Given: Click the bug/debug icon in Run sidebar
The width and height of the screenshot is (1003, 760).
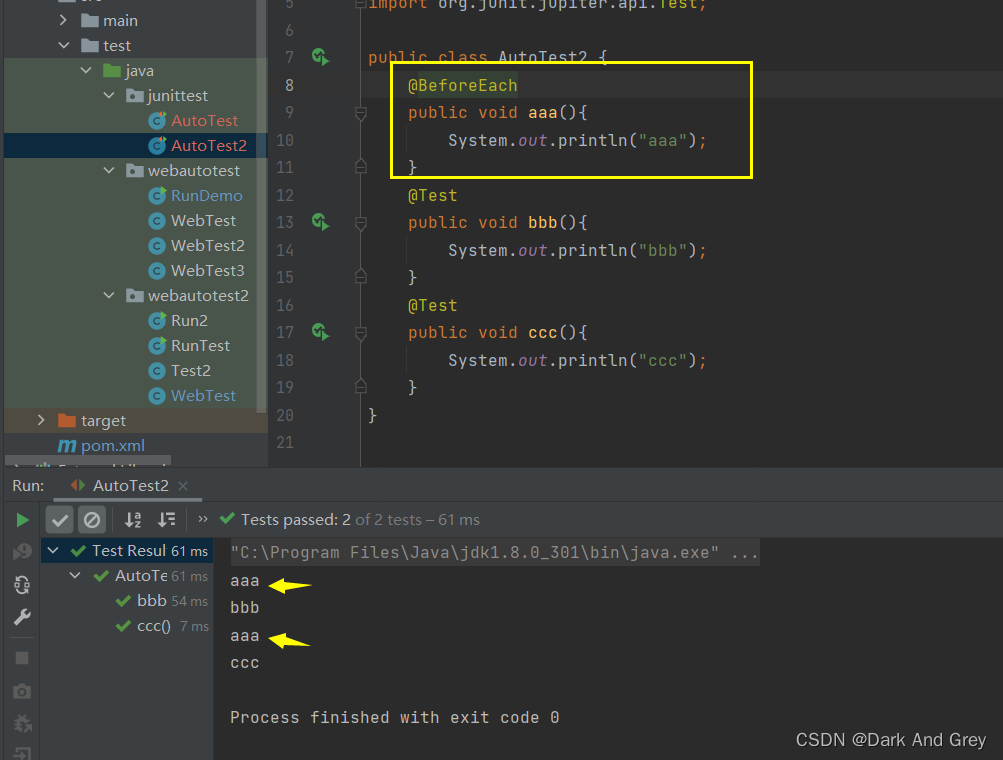Looking at the screenshot, I should coord(22,724).
